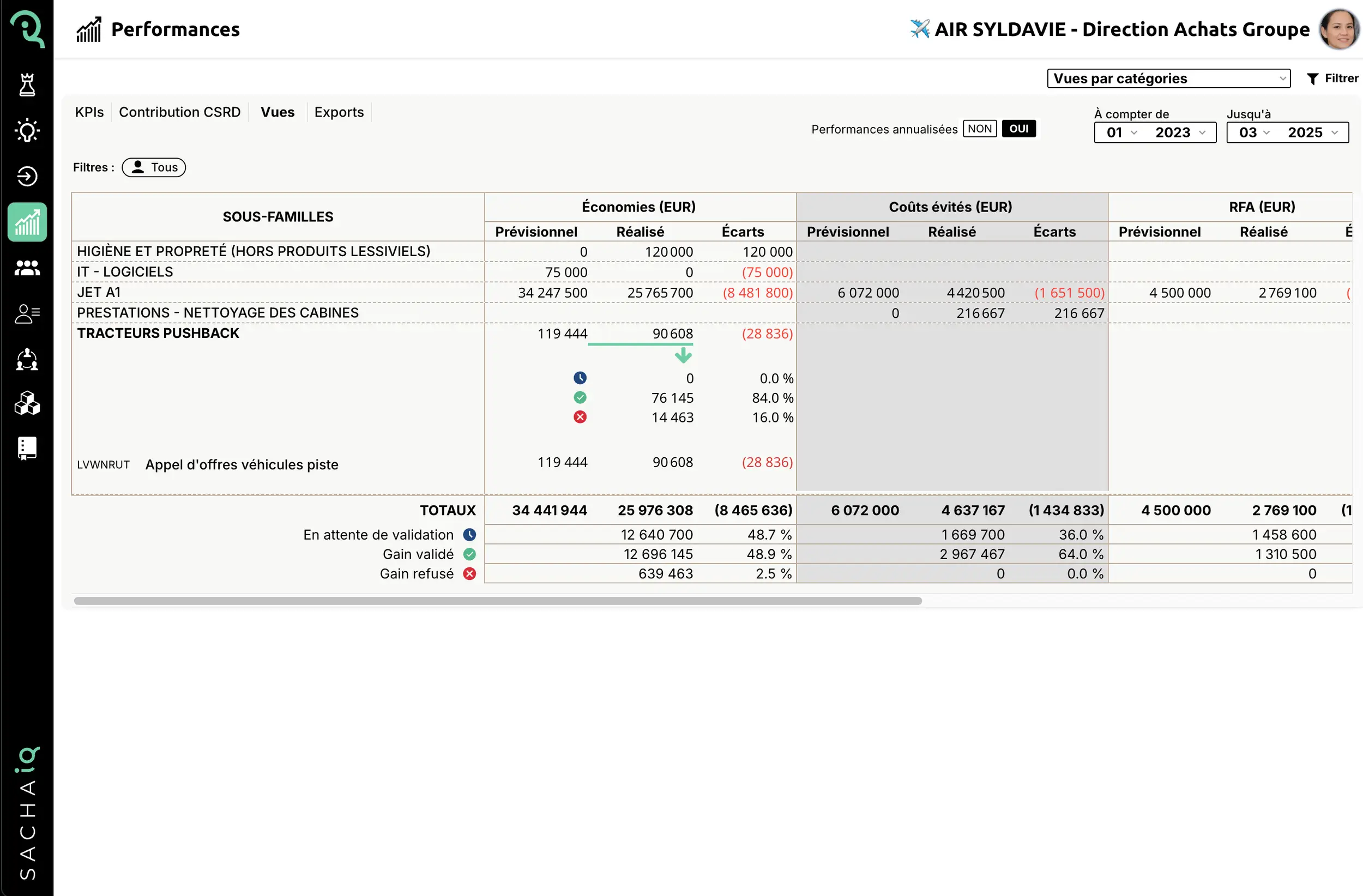The height and width of the screenshot is (896, 1363).
Task: Toggle the Tous user filter chip
Action: [154, 167]
